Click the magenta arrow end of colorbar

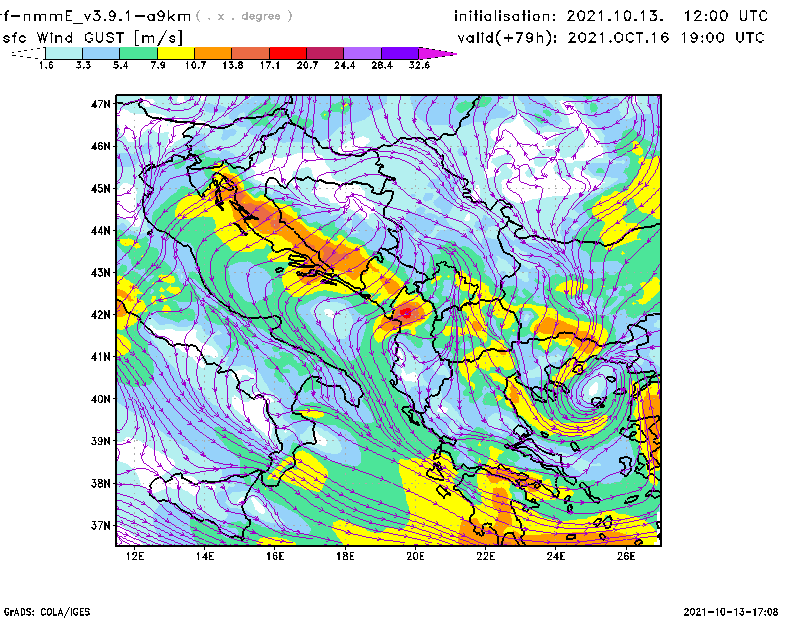tap(436, 53)
